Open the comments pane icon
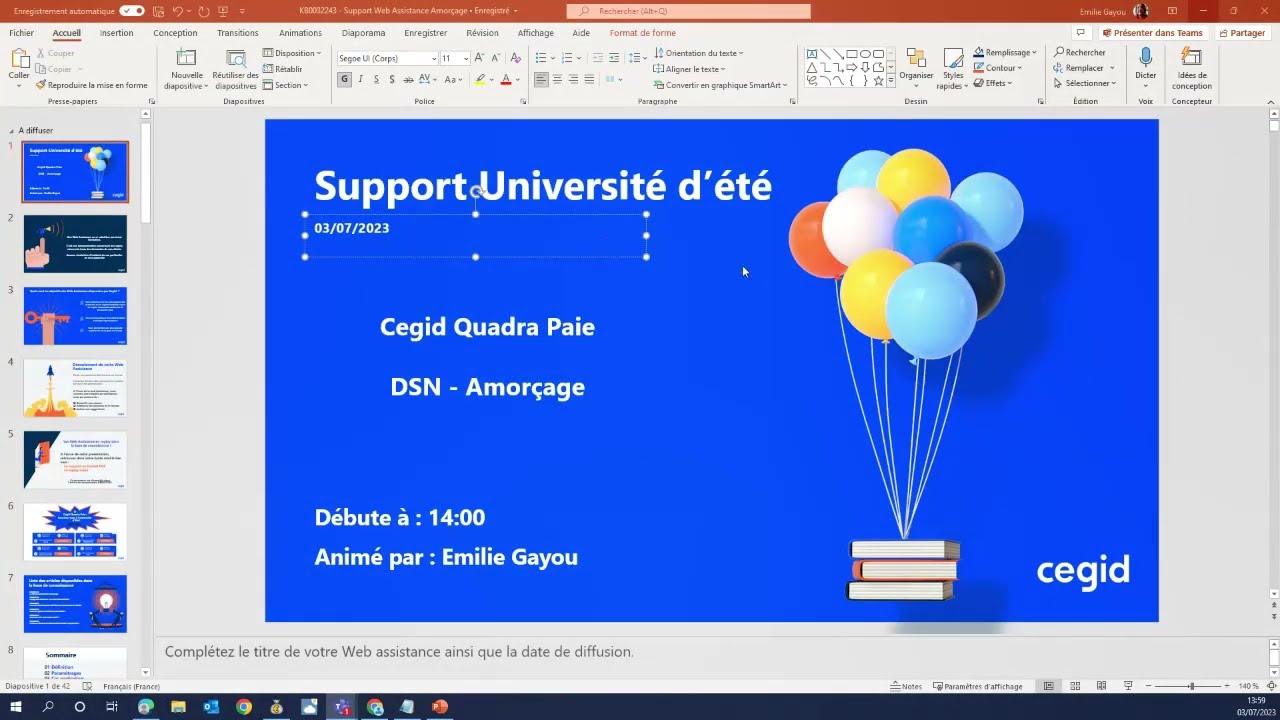The height and width of the screenshot is (720, 1280). click(1080, 33)
